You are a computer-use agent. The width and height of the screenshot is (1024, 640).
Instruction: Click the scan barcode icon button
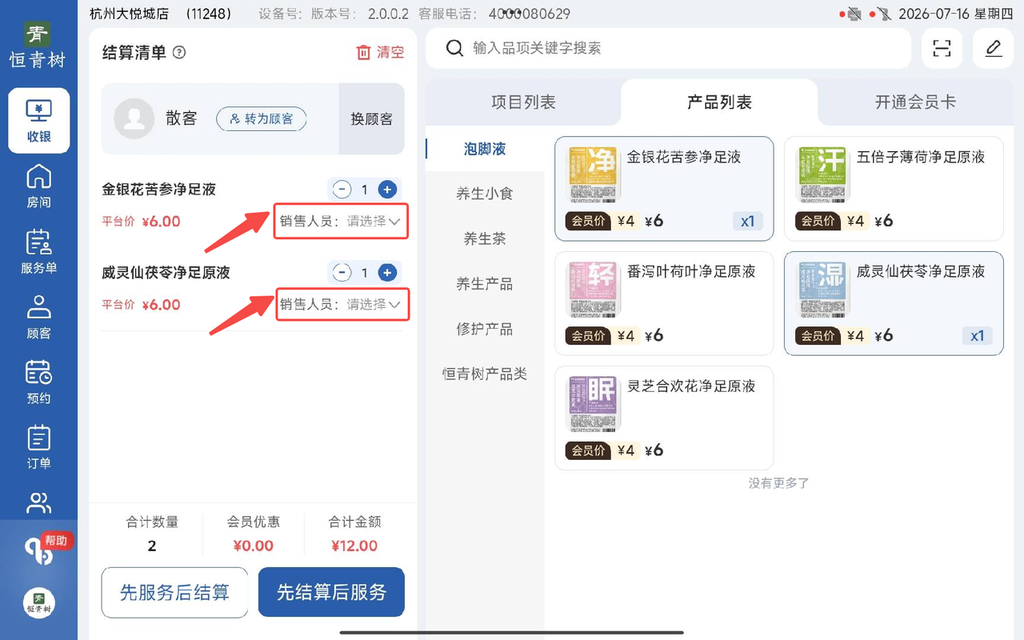[942, 48]
